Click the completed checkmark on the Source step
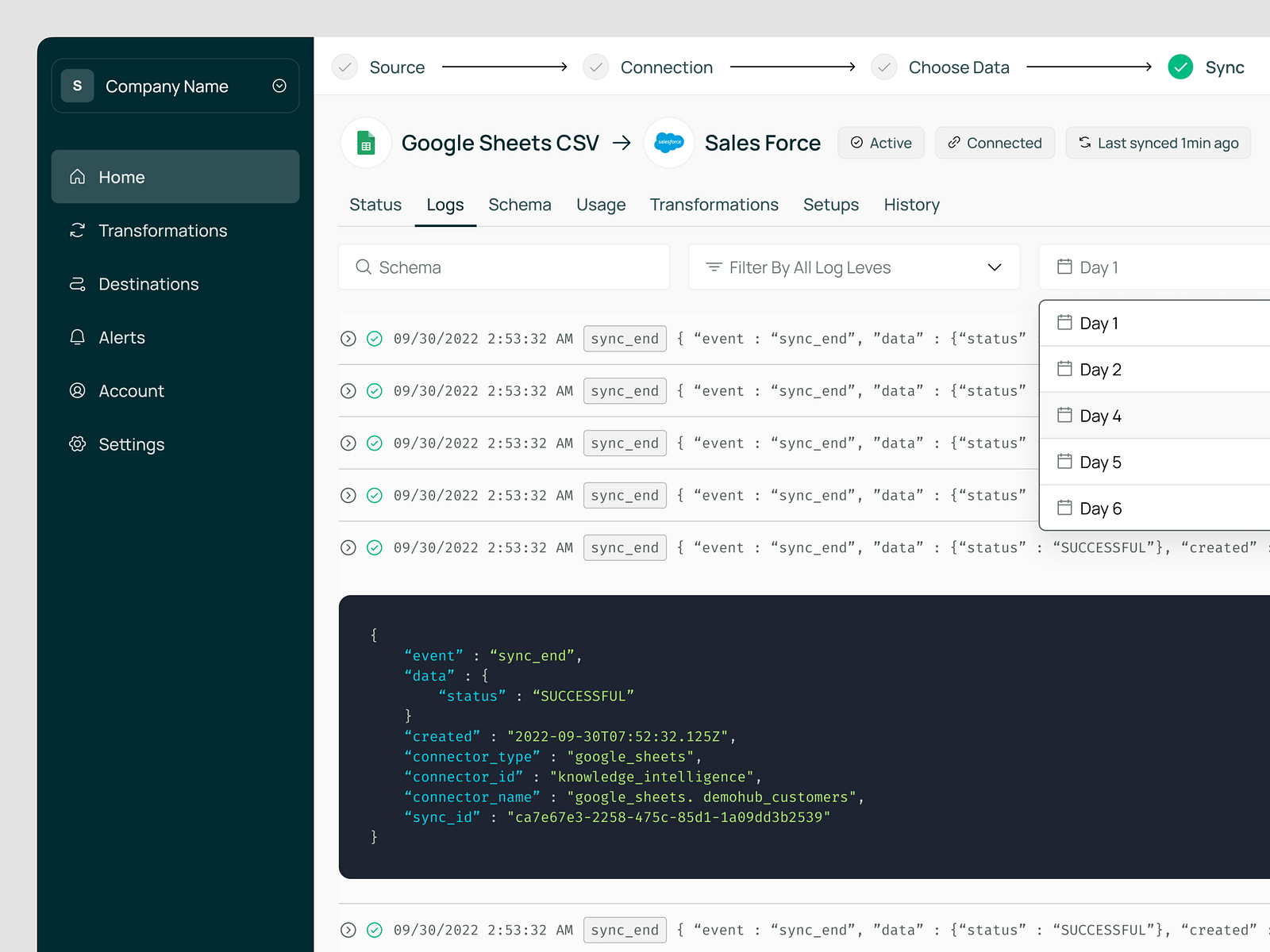Screen dimensions: 1270x952 click(344, 67)
